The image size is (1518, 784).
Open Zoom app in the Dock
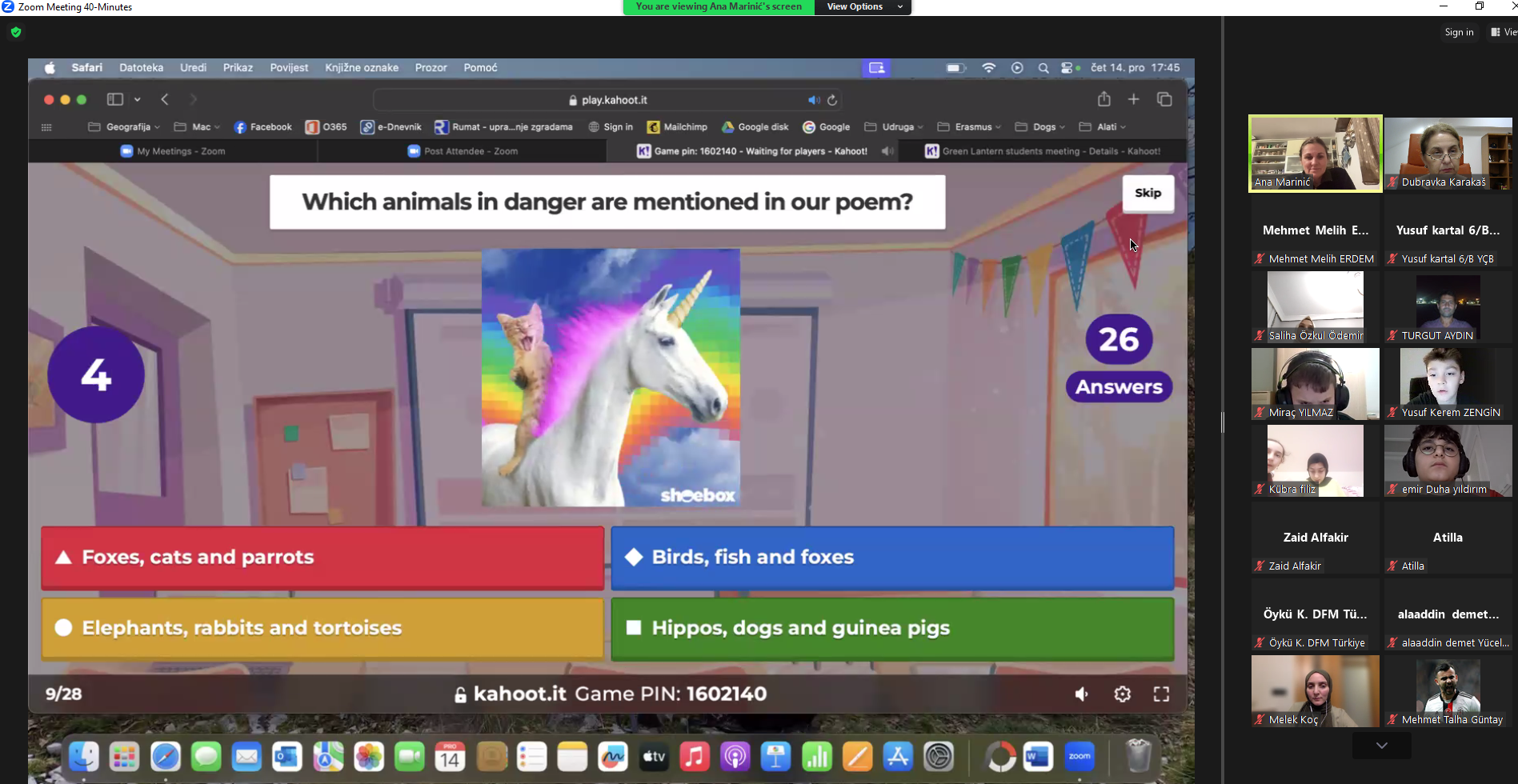(1079, 756)
